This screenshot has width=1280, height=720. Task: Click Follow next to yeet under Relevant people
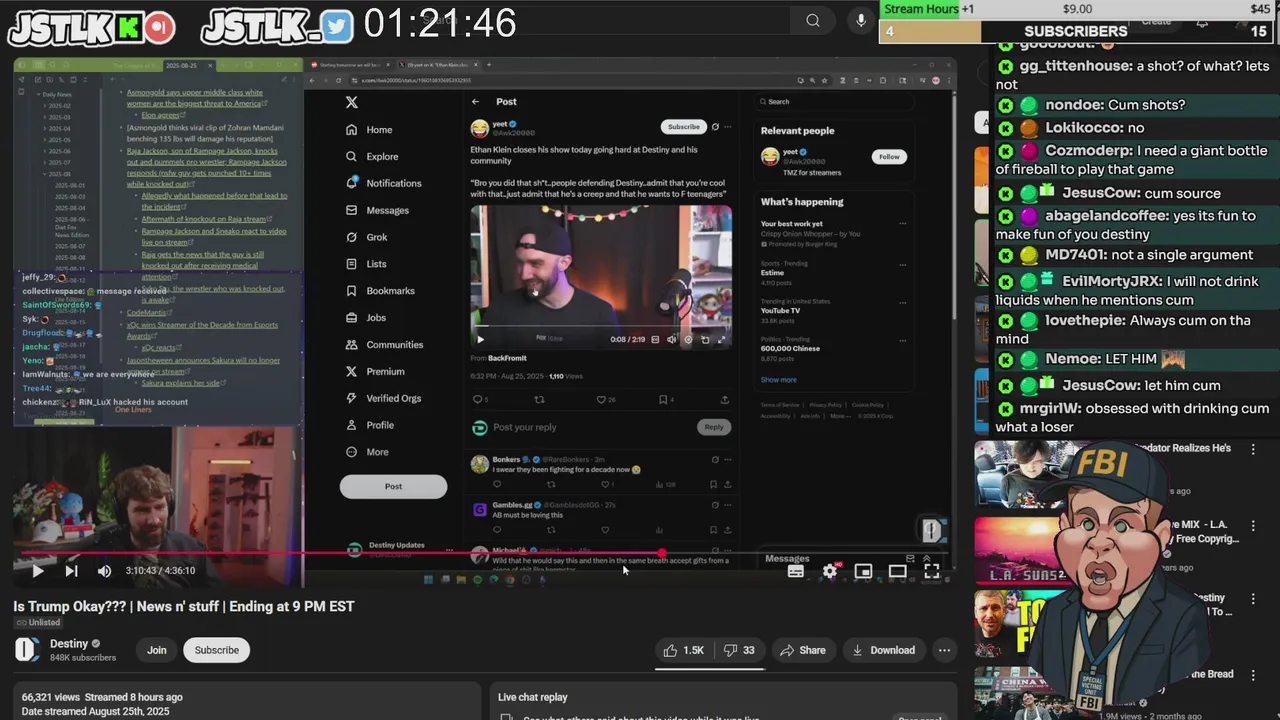click(x=889, y=157)
